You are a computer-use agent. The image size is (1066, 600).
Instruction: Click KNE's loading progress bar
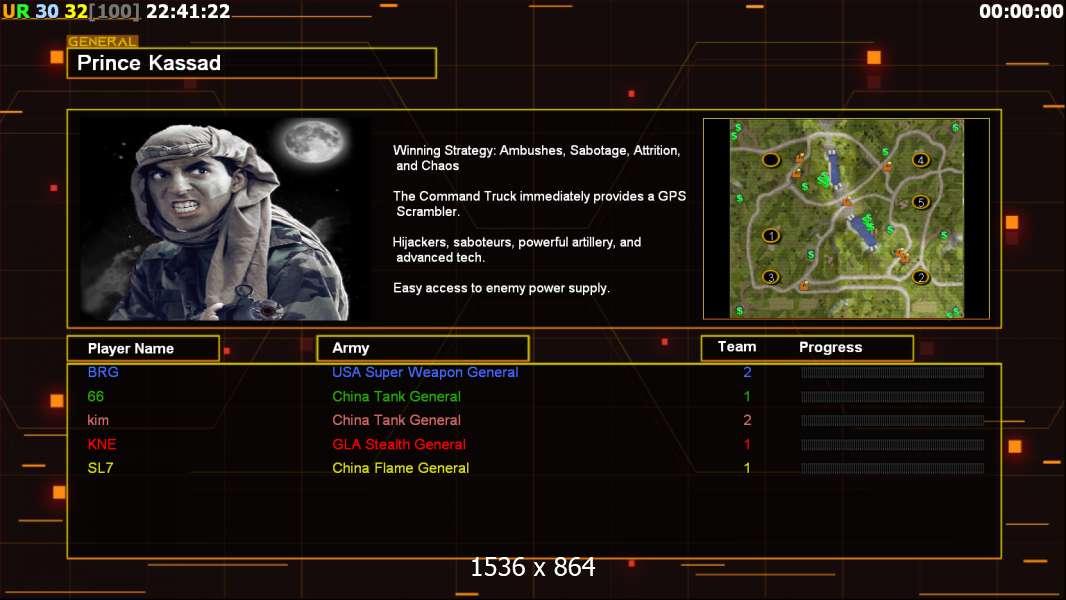coord(892,444)
